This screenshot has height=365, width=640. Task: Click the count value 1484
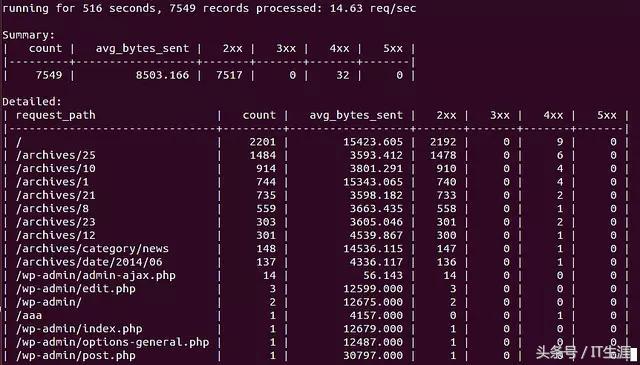coord(262,155)
